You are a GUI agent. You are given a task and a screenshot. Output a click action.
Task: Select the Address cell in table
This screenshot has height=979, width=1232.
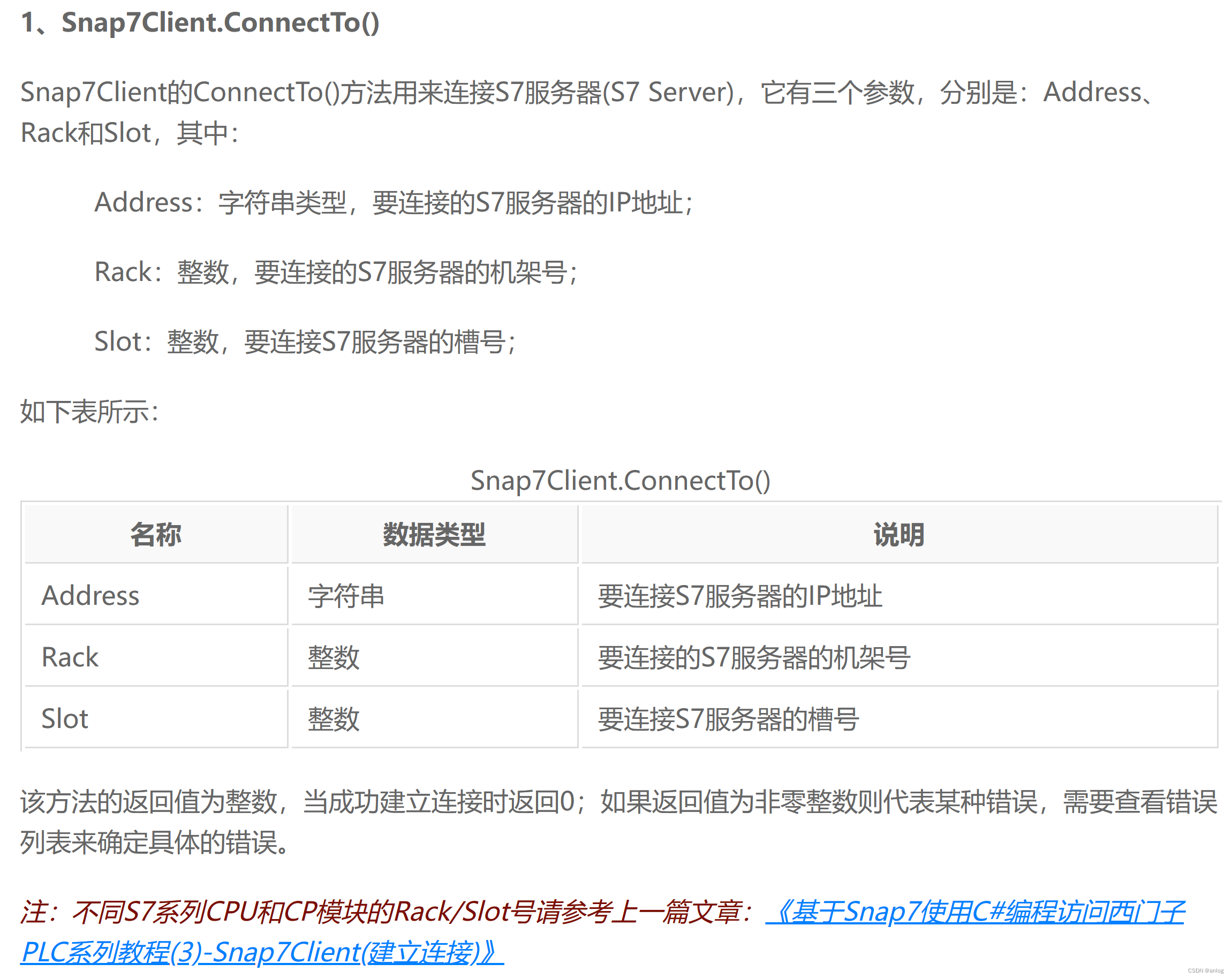[90, 596]
